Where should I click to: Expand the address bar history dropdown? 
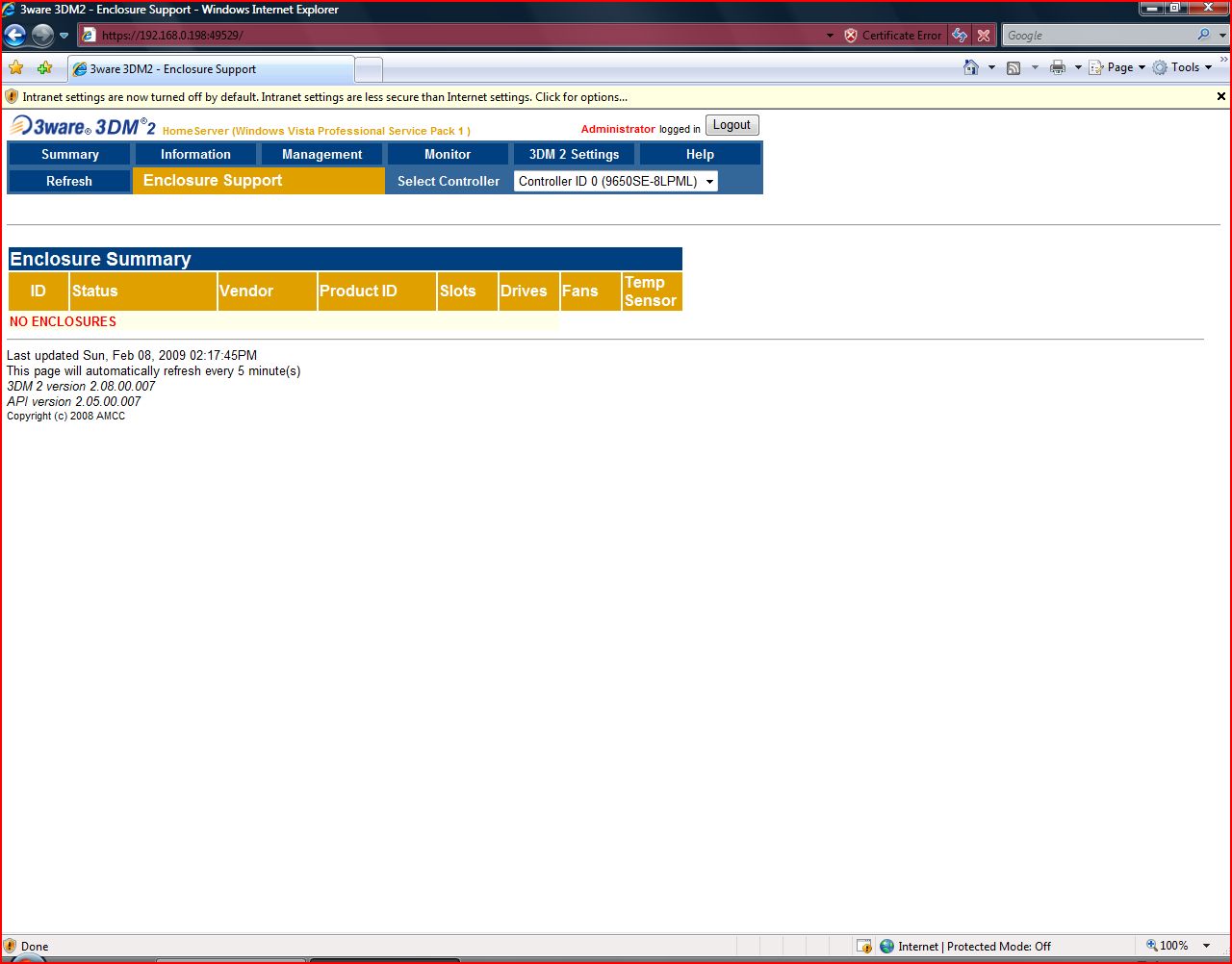830,36
